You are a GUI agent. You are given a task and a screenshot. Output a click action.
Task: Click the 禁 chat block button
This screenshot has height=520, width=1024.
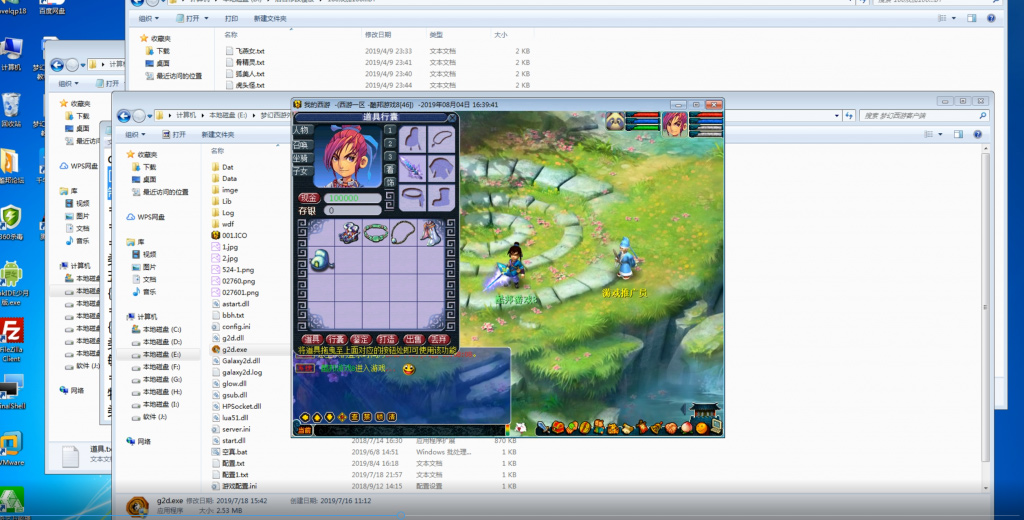[367, 417]
